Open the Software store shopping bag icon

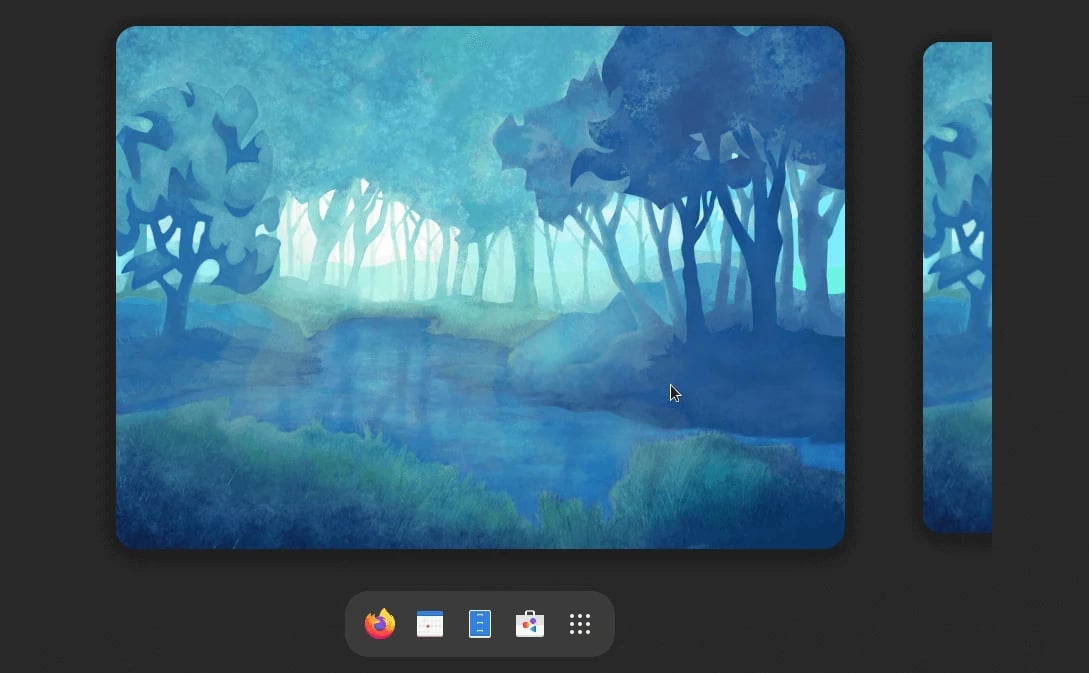pos(530,624)
